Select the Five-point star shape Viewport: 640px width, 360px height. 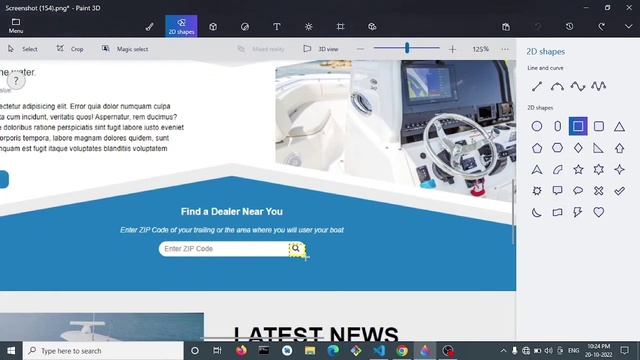578,169
